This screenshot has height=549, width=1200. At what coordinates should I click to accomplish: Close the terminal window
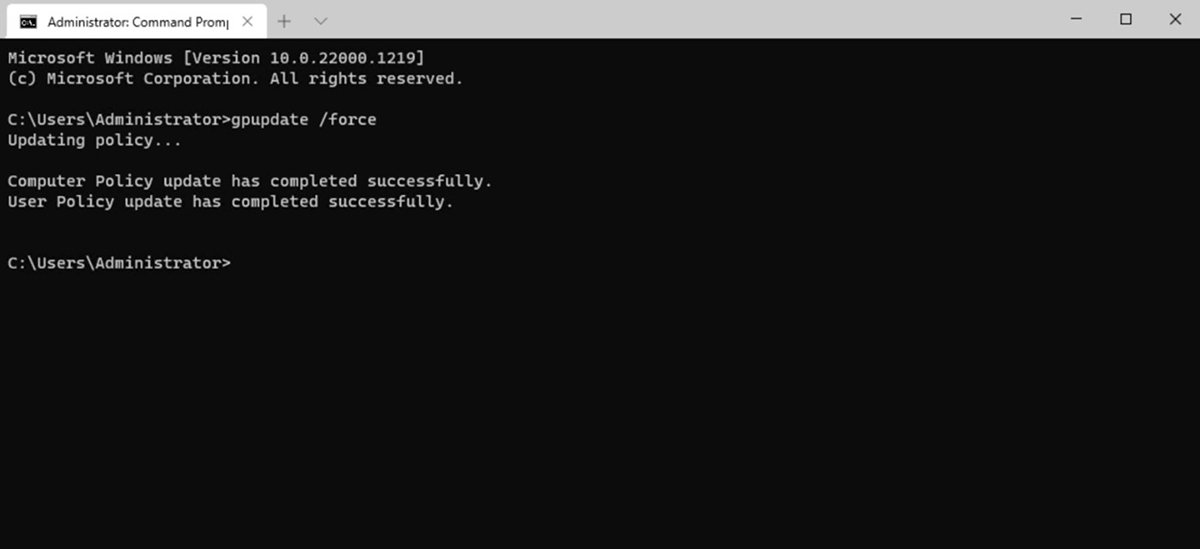point(1174,19)
